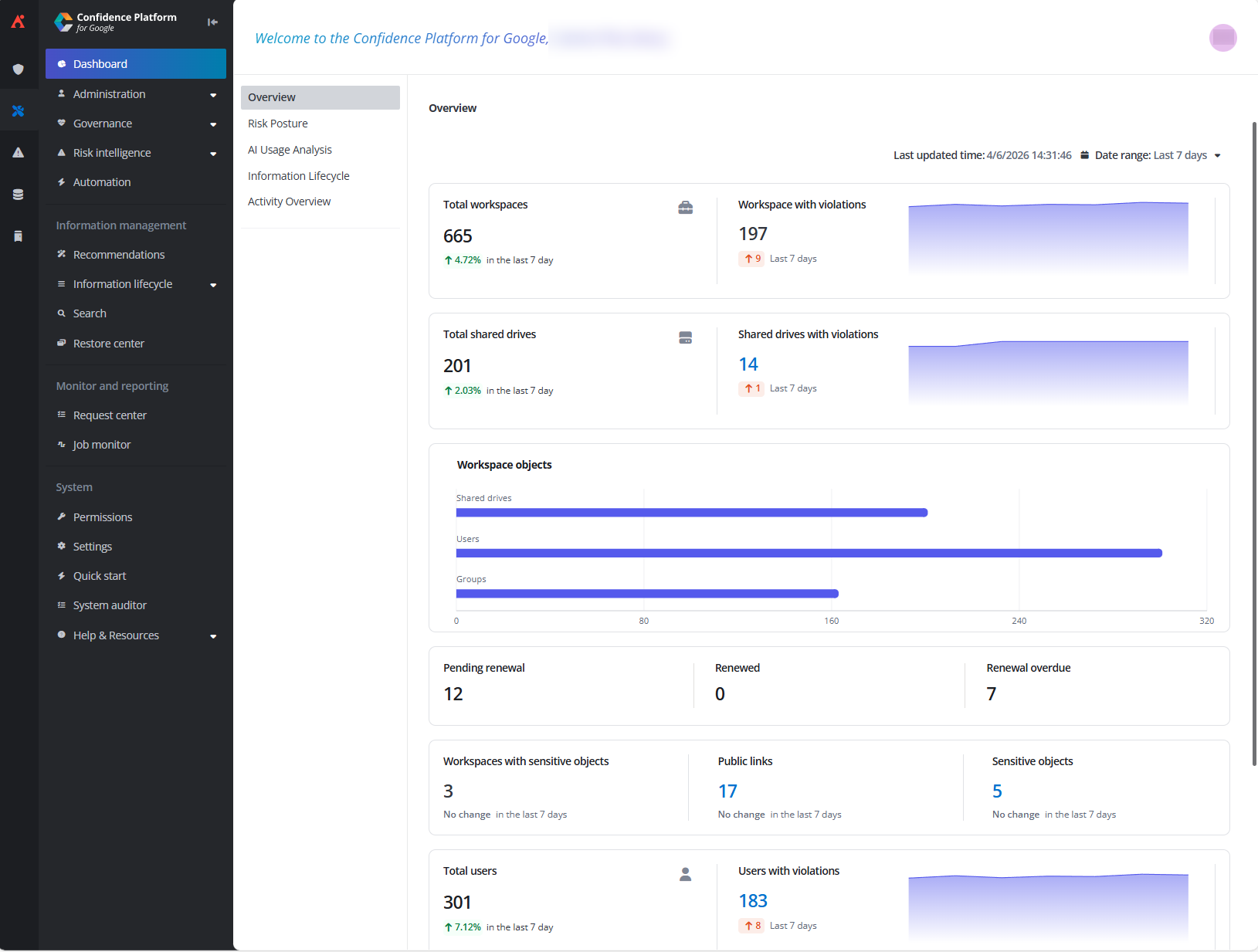Click the drive icon in Total shared drives
This screenshot has height=952, width=1258.
pyautogui.click(x=685, y=337)
